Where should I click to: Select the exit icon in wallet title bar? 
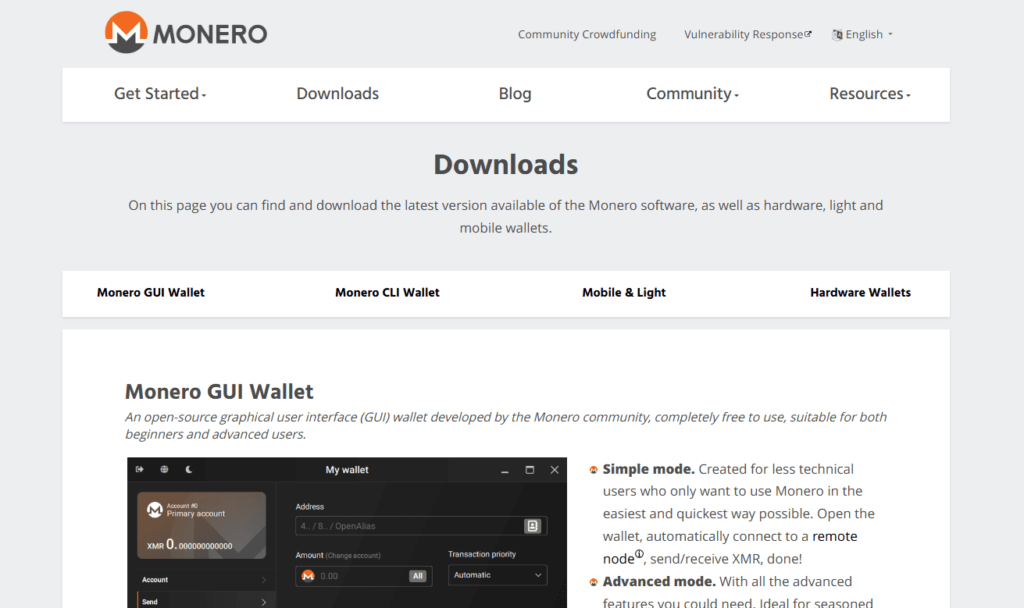[137, 469]
